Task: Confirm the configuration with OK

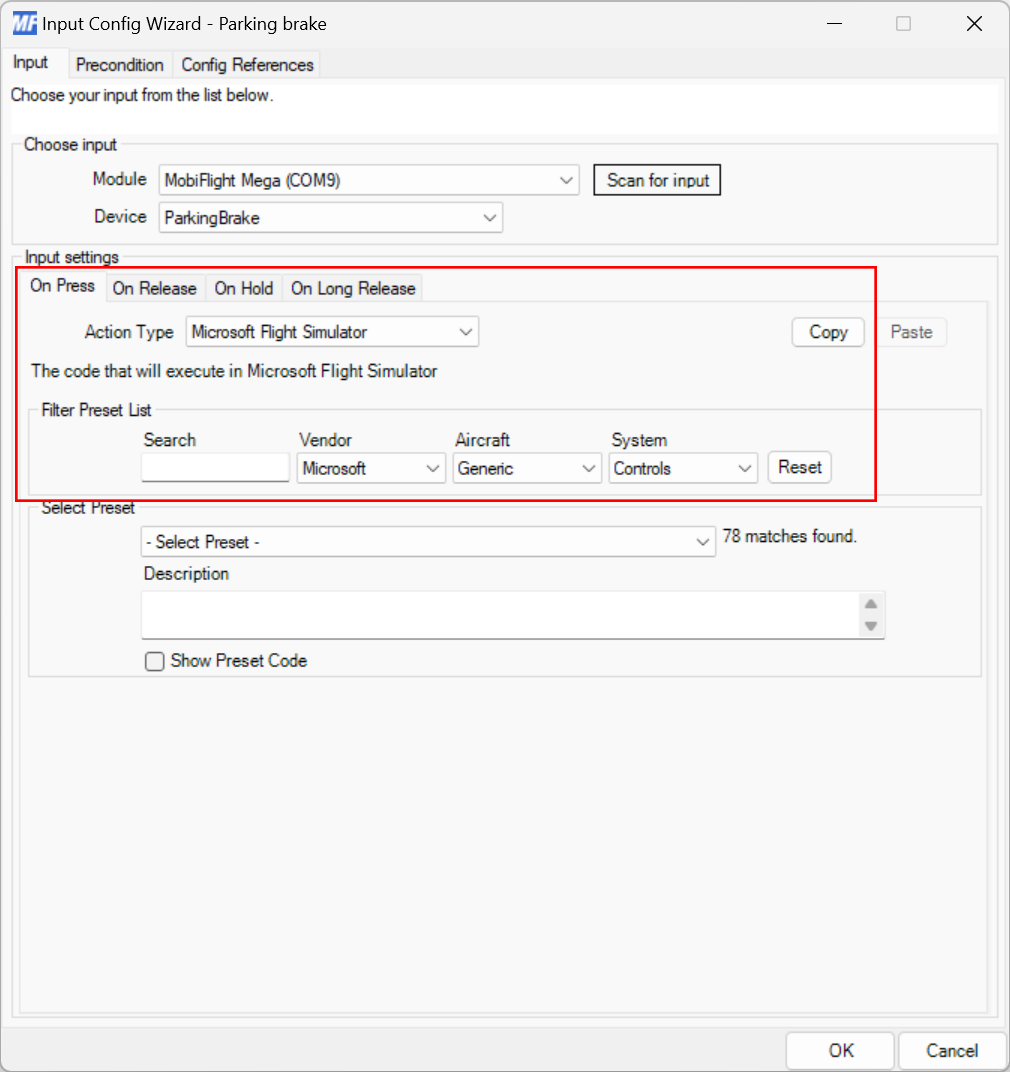Action: pyautogui.click(x=839, y=1050)
